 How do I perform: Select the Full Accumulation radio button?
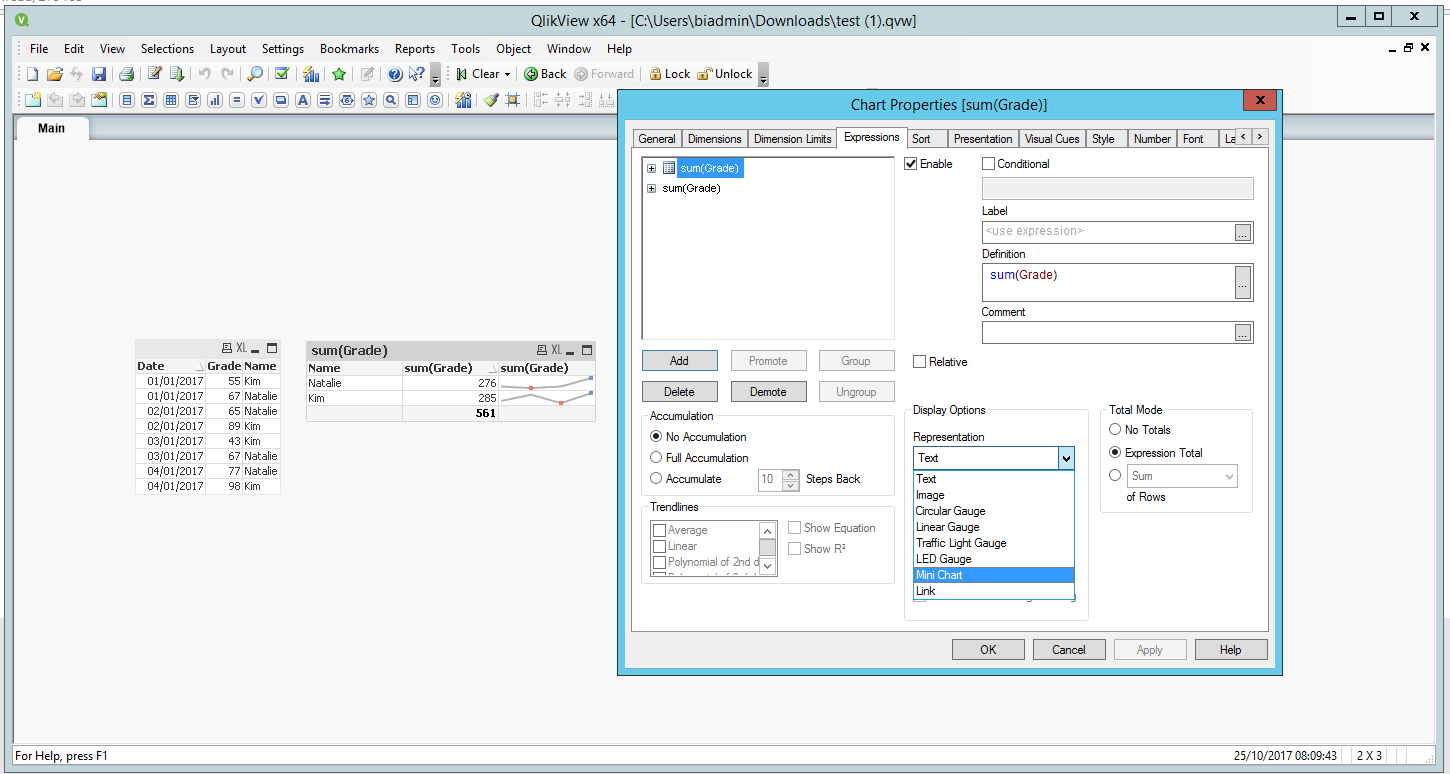(656, 458)
